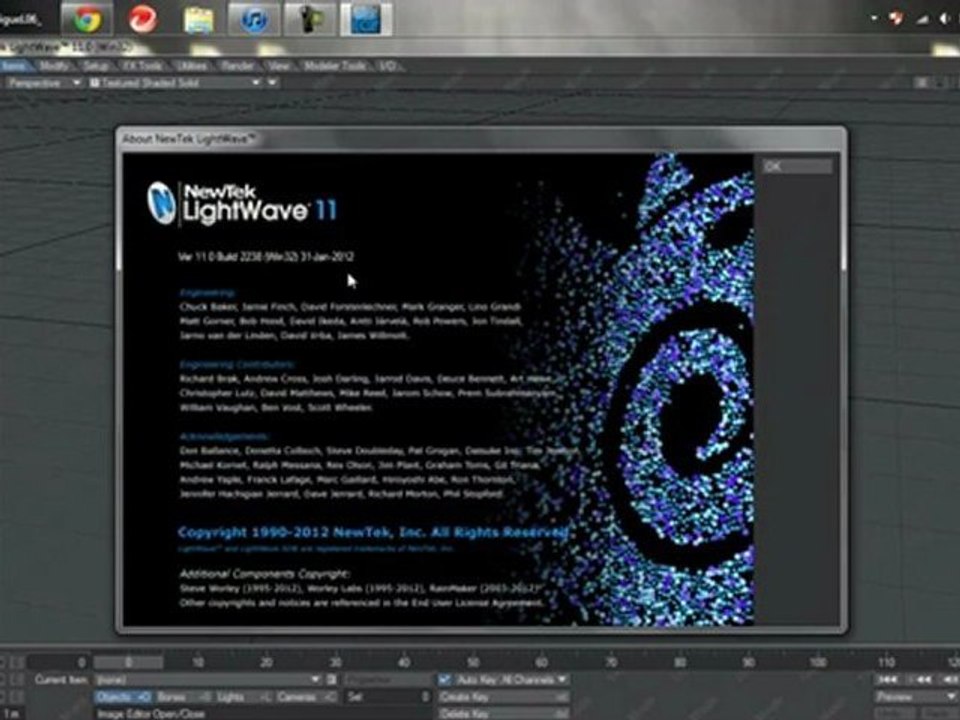
Task: Switch to Lights edit mode
Action: (x=243, y=697)
